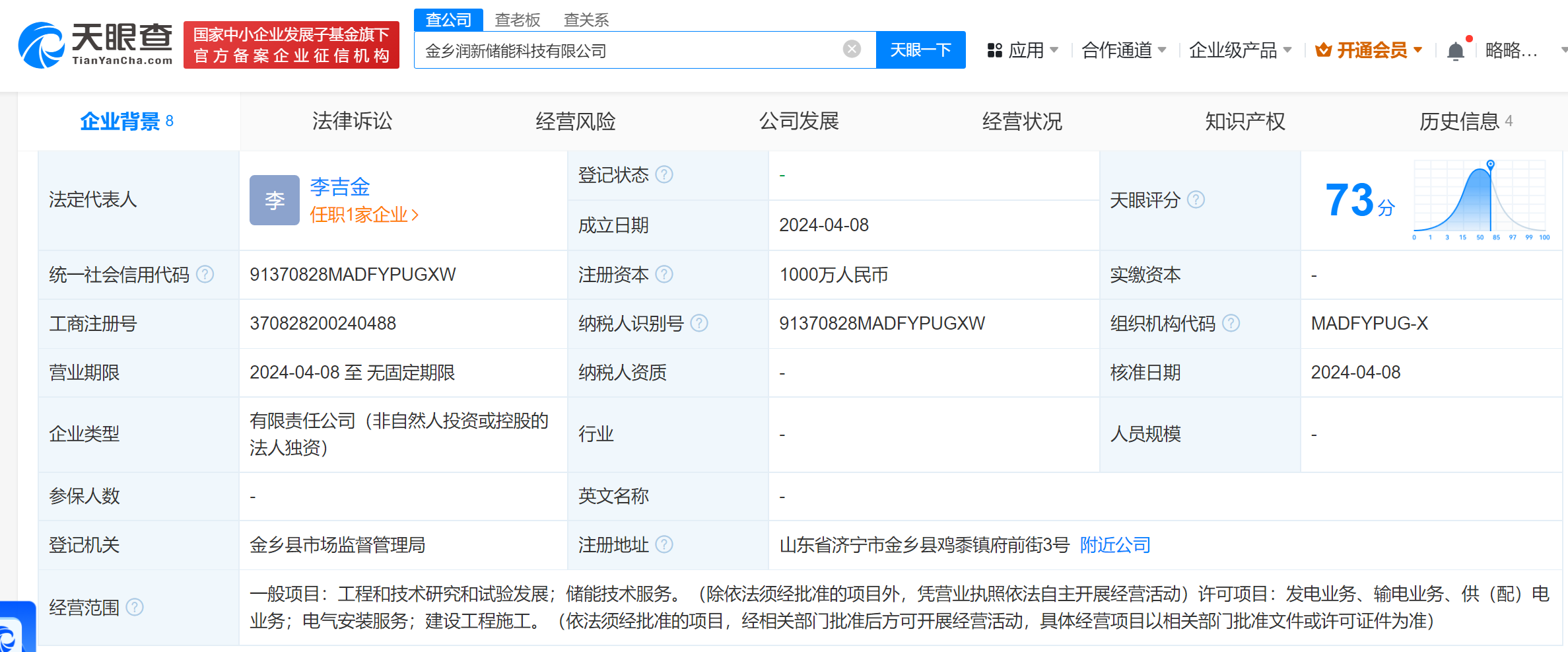Click help icon next to 登记状态
The image size is (1568, 652).
tap(664, 174)
